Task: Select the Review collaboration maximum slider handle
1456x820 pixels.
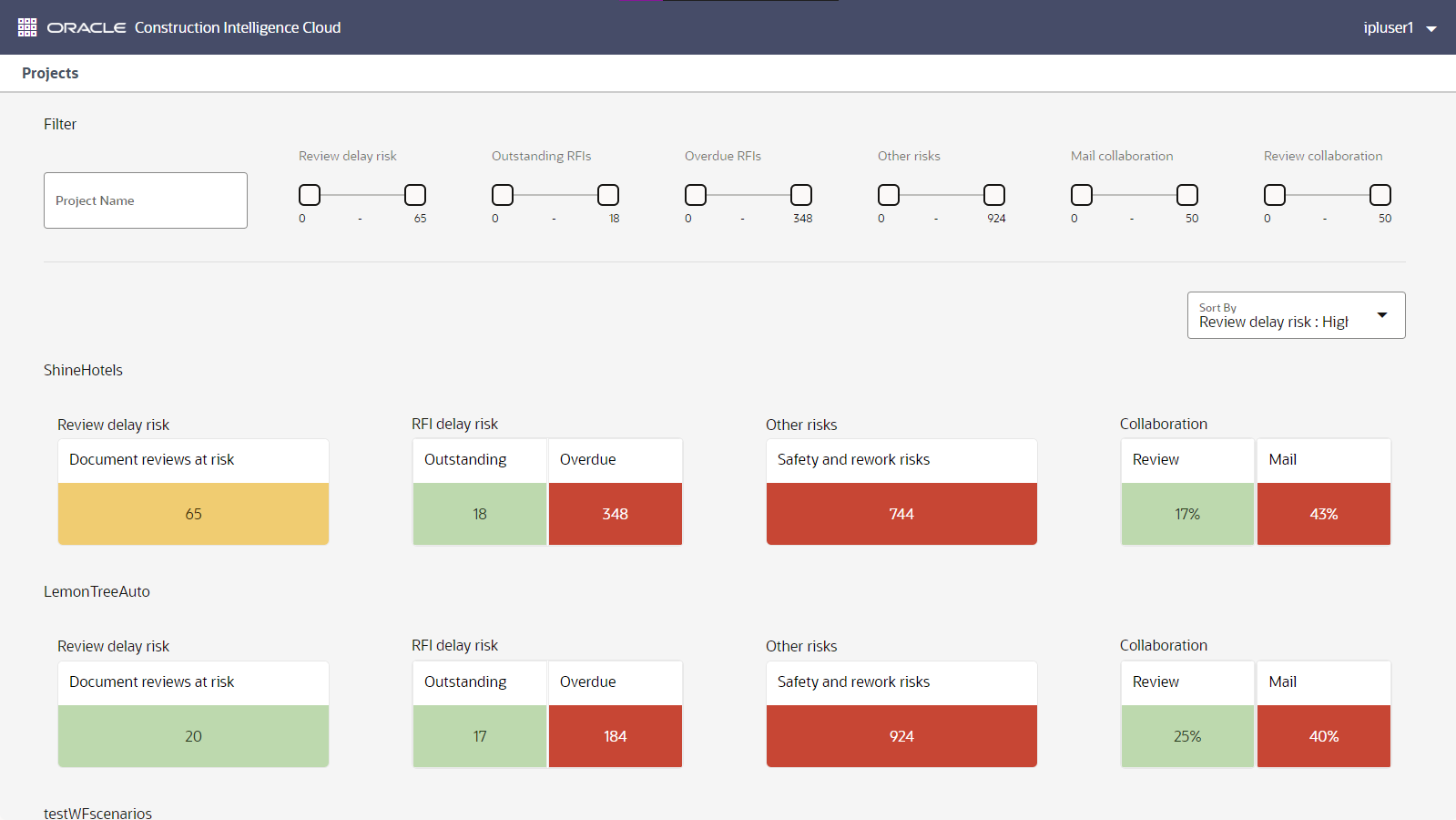Action: tap(1380, 195)
